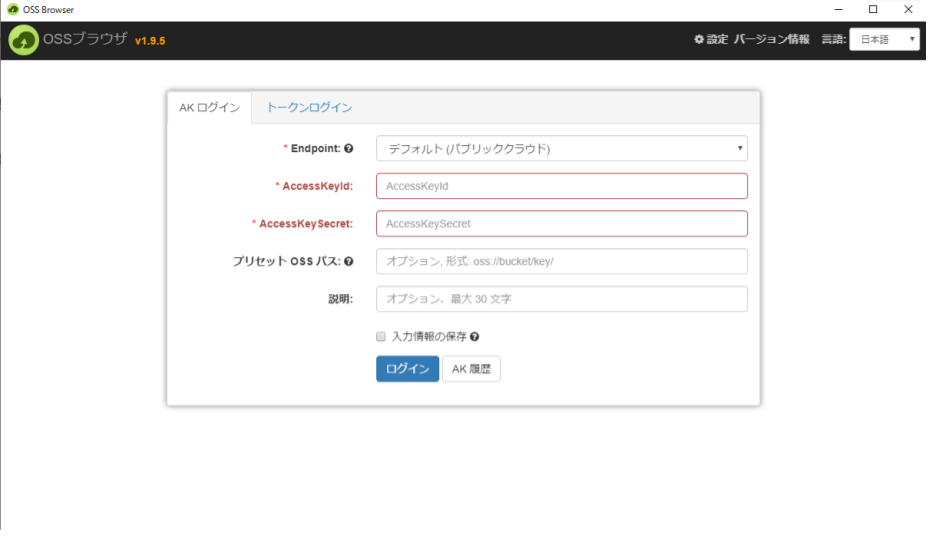This screenshot has height=537, width=933.
Task: Open the Endpoint dropdown
Action: click(x=562, y=148)
